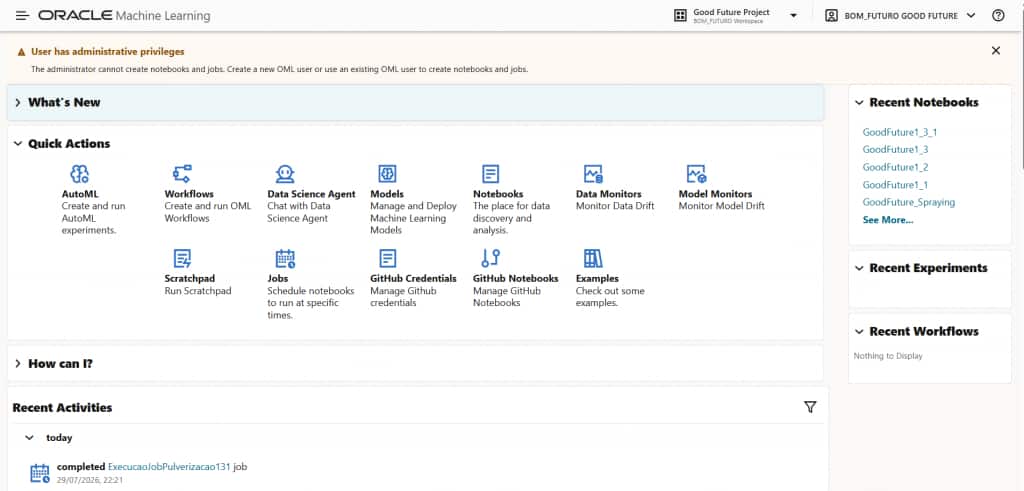Click the Notebooks label text
The width and height of the screenshot is (1024, 491).
[x=498, y=194]
